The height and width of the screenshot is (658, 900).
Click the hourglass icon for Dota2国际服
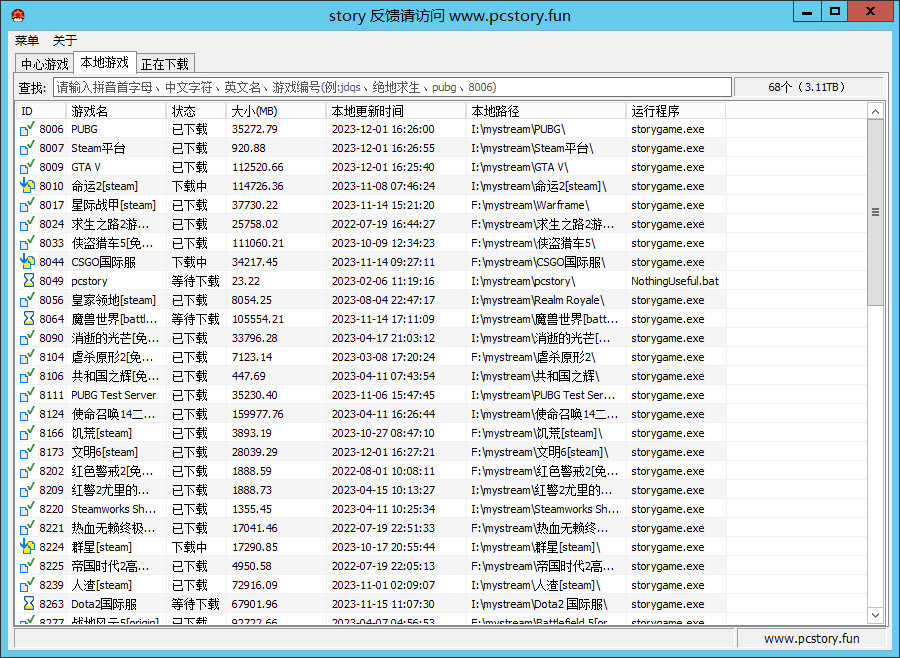pyautogui.click(x=28, y=604)
